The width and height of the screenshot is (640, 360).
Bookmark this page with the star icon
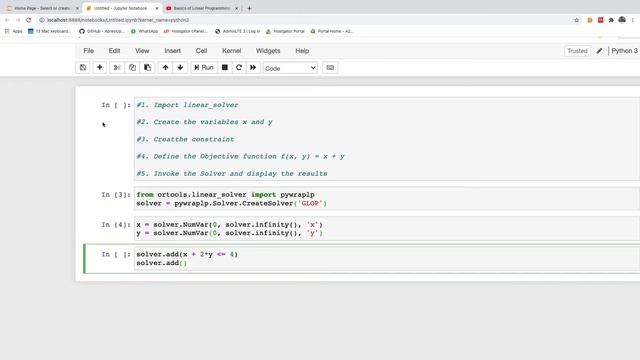[576, 20]
